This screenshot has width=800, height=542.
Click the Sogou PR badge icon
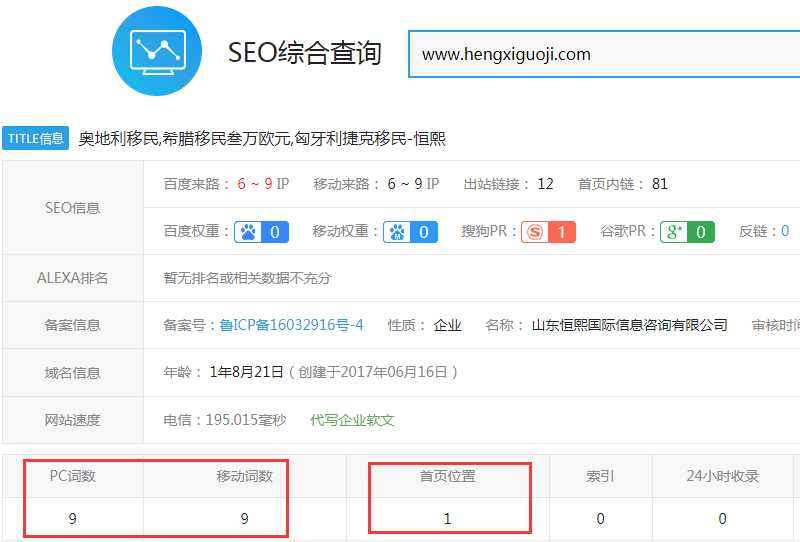pos(535,232)
